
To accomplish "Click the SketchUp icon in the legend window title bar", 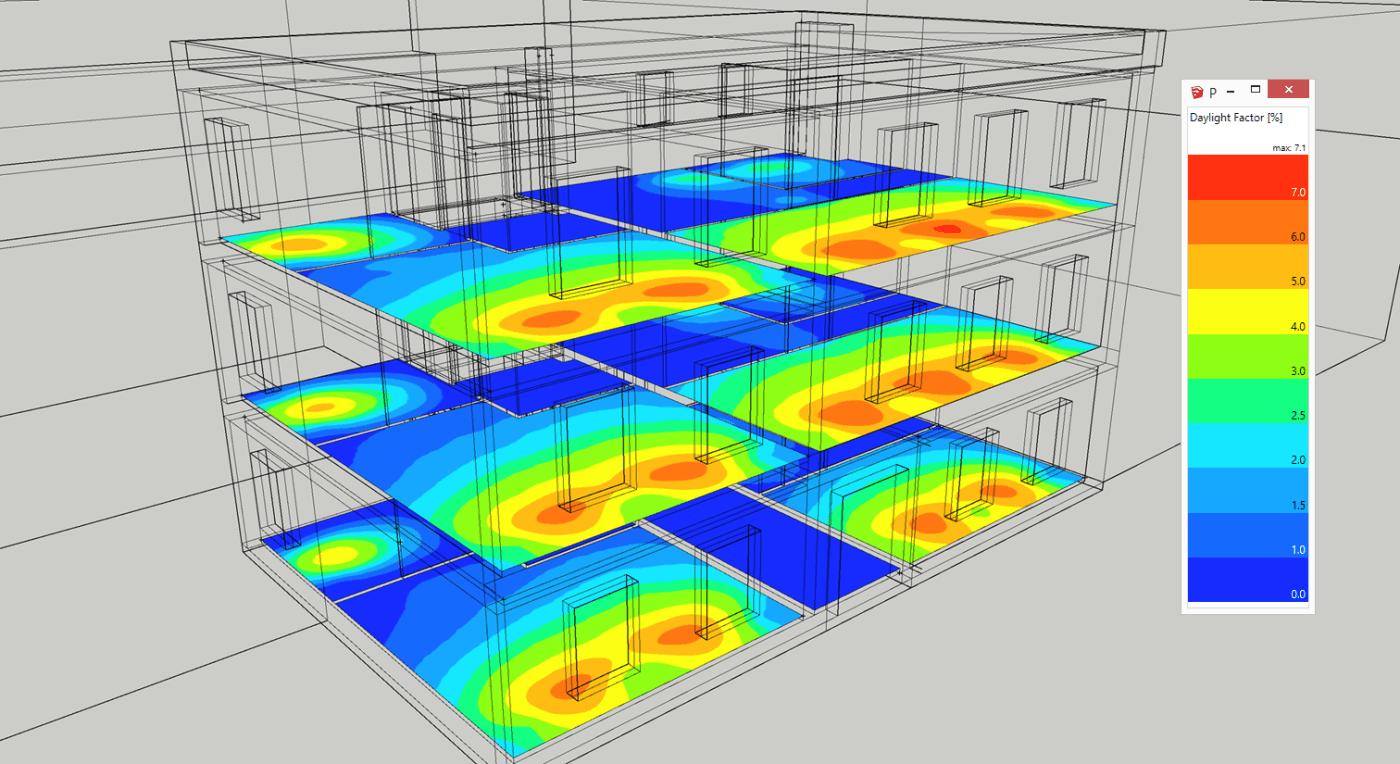I will (1197, 92).
